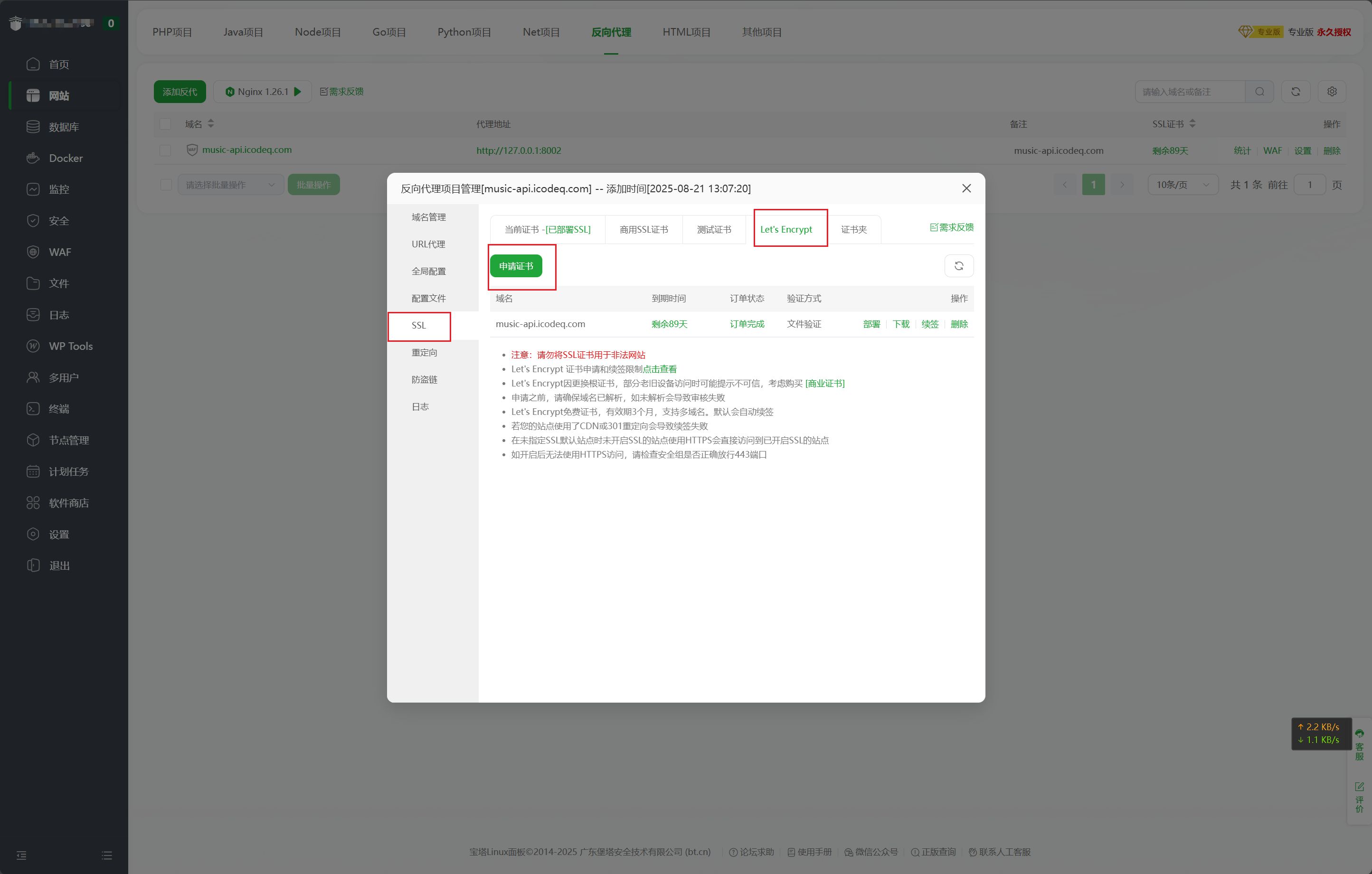The width and height of the screenshot is (1372, 874).
Task: Open the Docker sidebar icon
Action: [33, 158]
